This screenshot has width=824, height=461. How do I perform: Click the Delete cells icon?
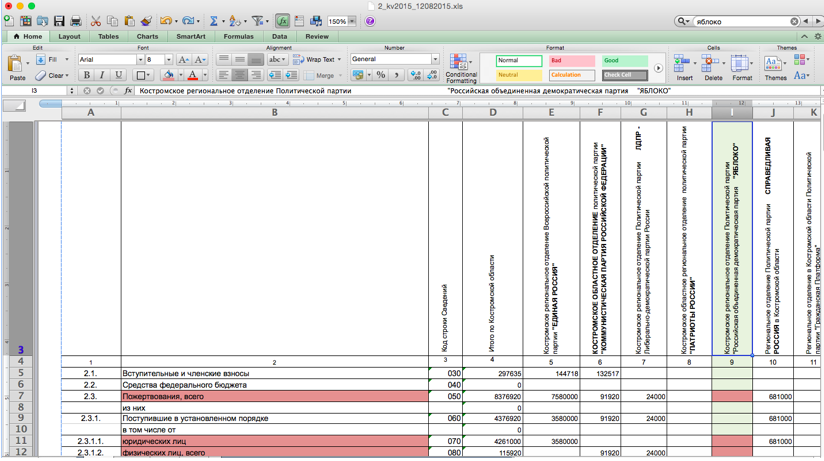tap(713, 68)
